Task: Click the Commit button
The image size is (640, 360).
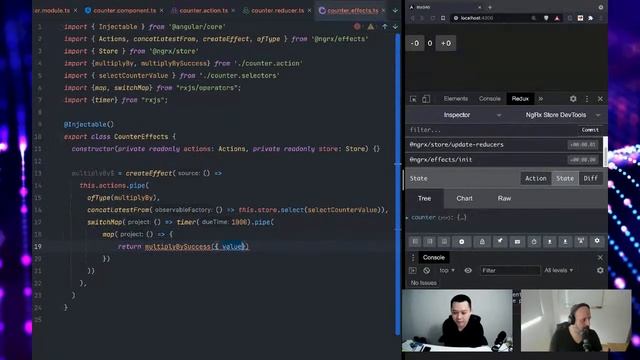Action: coord(590,130)
